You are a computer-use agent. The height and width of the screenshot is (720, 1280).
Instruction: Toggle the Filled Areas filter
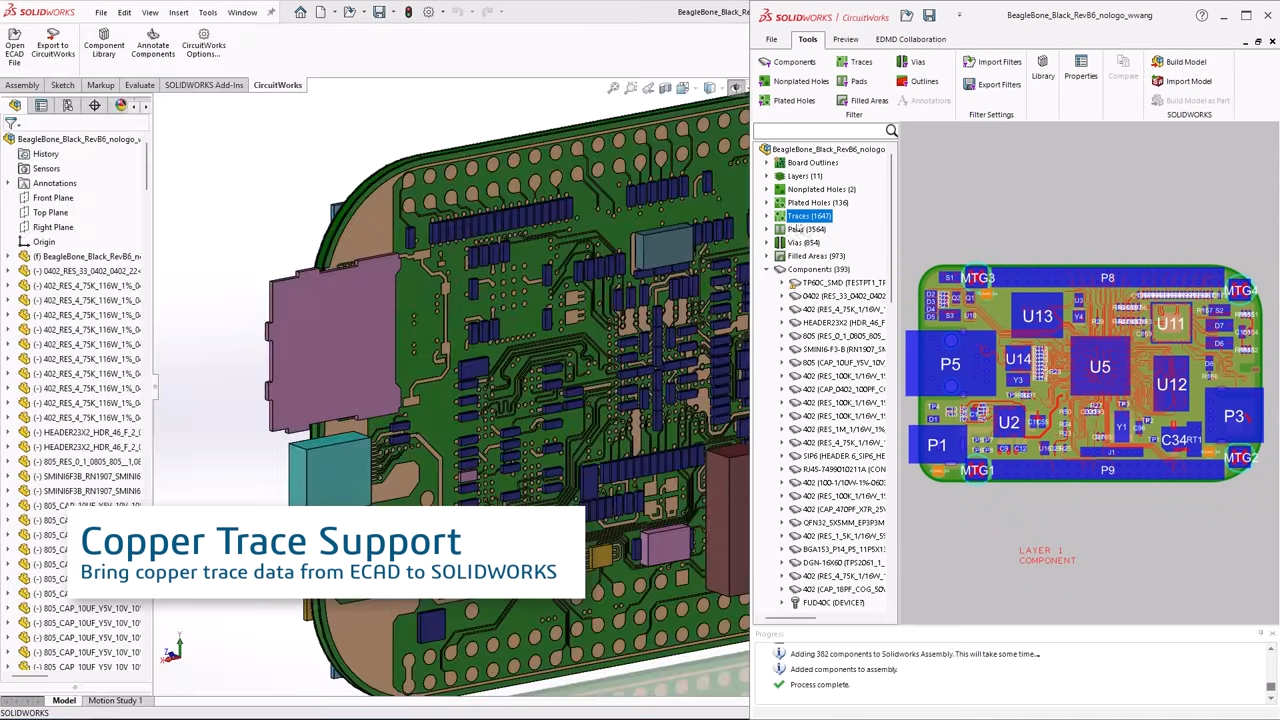click(x=862, y=100)
